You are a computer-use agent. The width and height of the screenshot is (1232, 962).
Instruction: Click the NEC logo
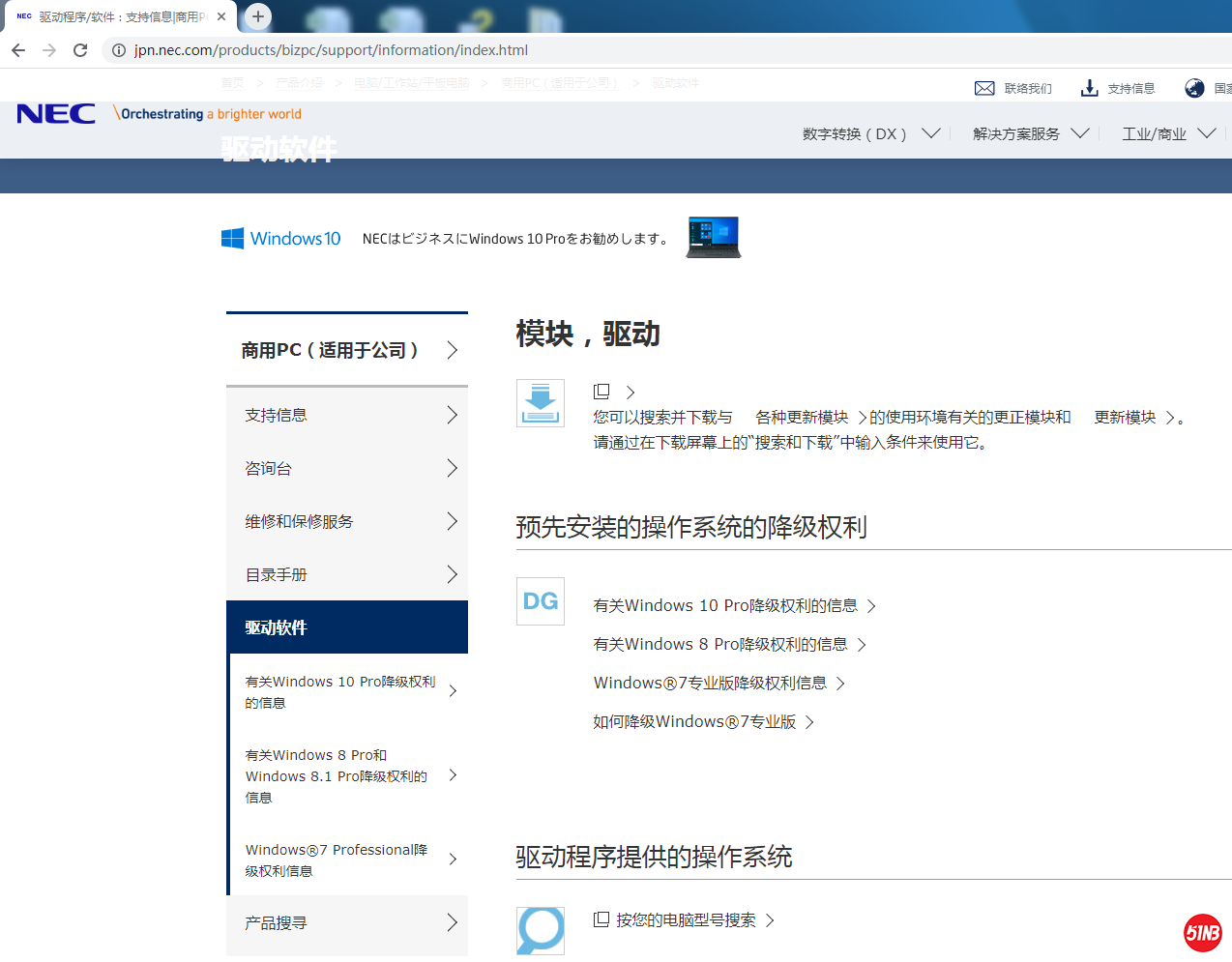(56, 113)
